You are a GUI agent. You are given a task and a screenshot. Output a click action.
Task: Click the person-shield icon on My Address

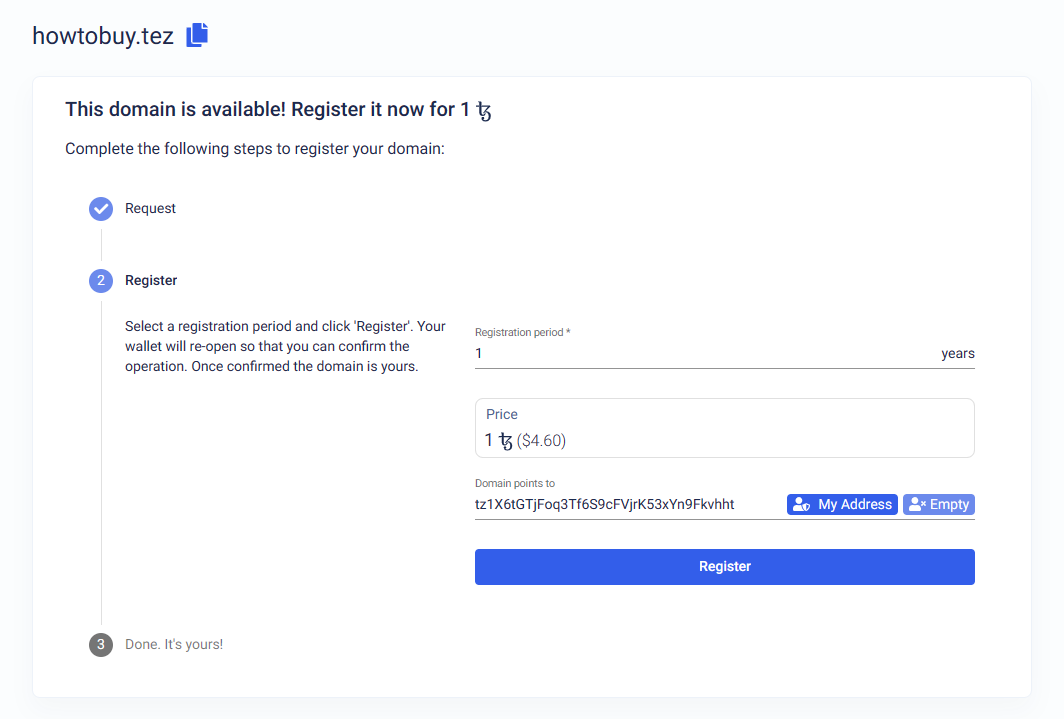(x=800, y=505)
